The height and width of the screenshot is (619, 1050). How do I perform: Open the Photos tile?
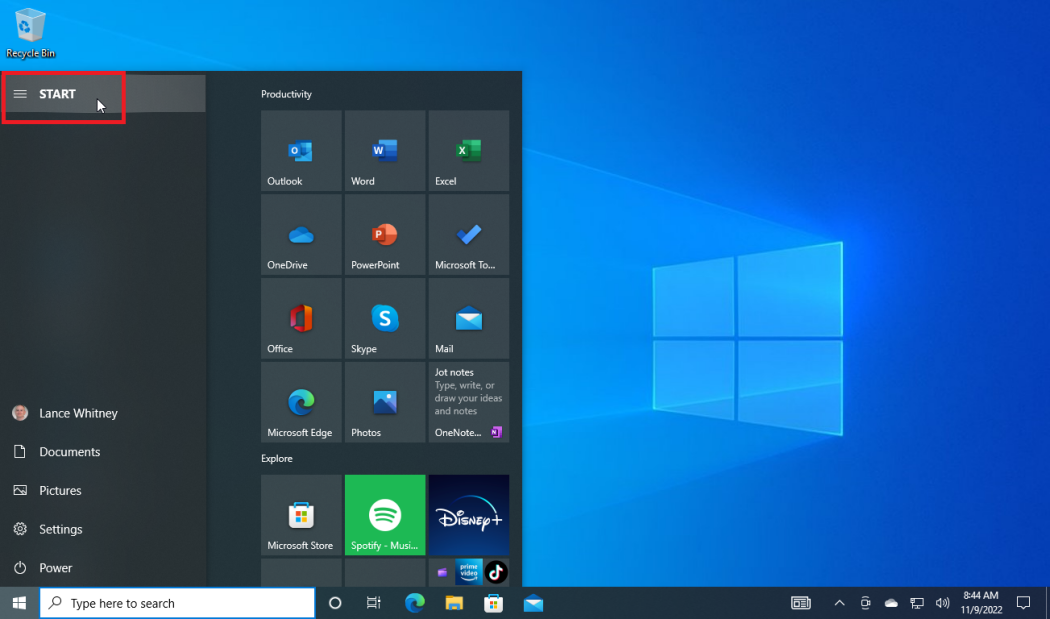[x=385, y=402]
